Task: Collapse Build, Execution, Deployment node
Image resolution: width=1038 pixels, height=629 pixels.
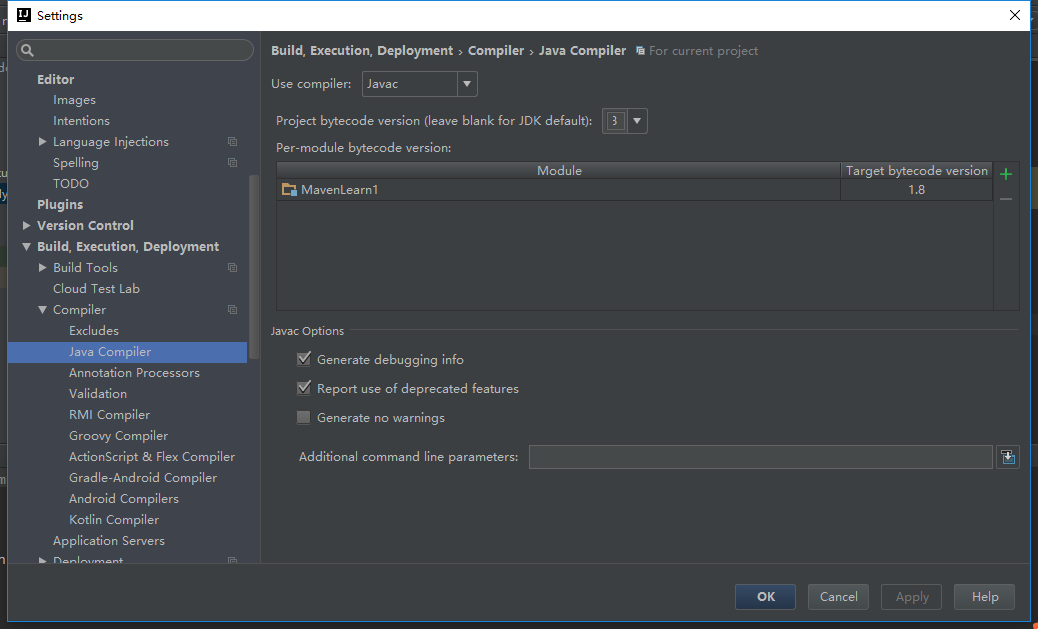Action: [26, 246]
